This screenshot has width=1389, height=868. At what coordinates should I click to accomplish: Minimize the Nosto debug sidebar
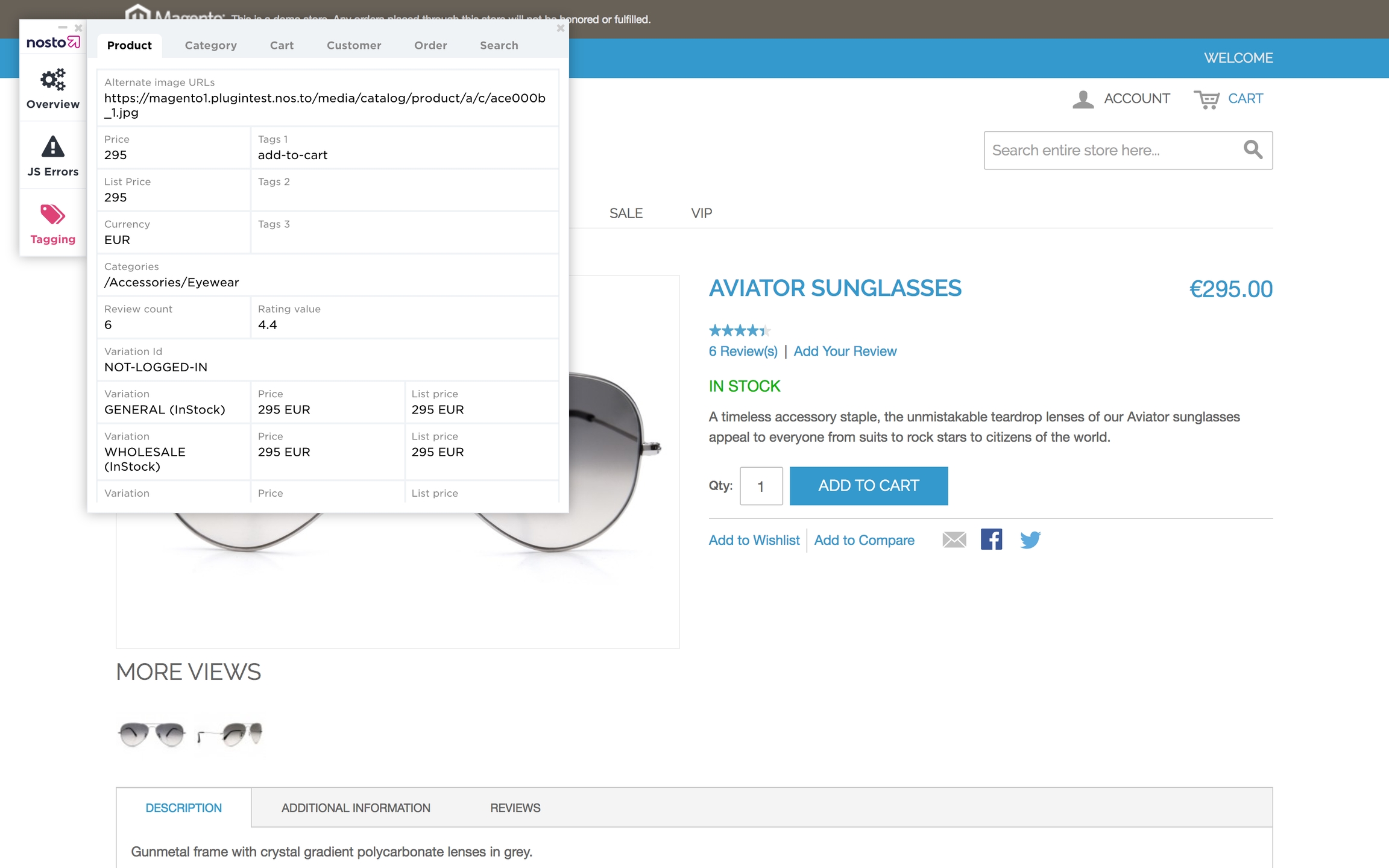tap(63, 28)
